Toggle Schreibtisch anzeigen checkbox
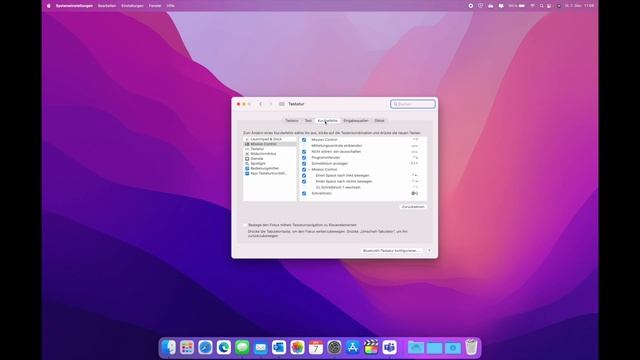Viewport: 640px width, 360px height. tap(304, 163)
